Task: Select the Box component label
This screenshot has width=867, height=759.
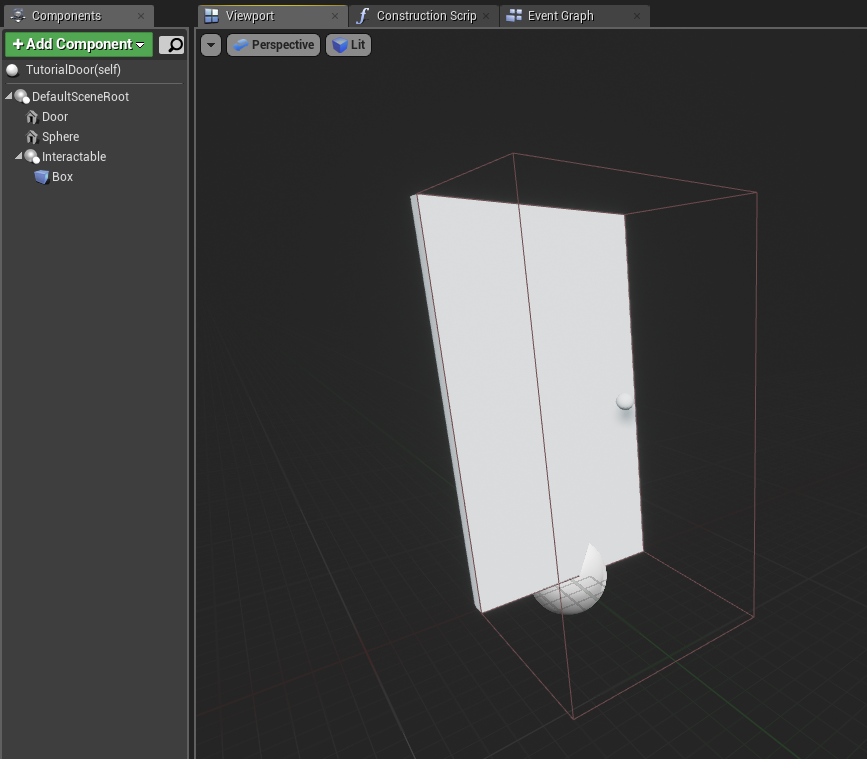Action: click(x=62, y=177)
